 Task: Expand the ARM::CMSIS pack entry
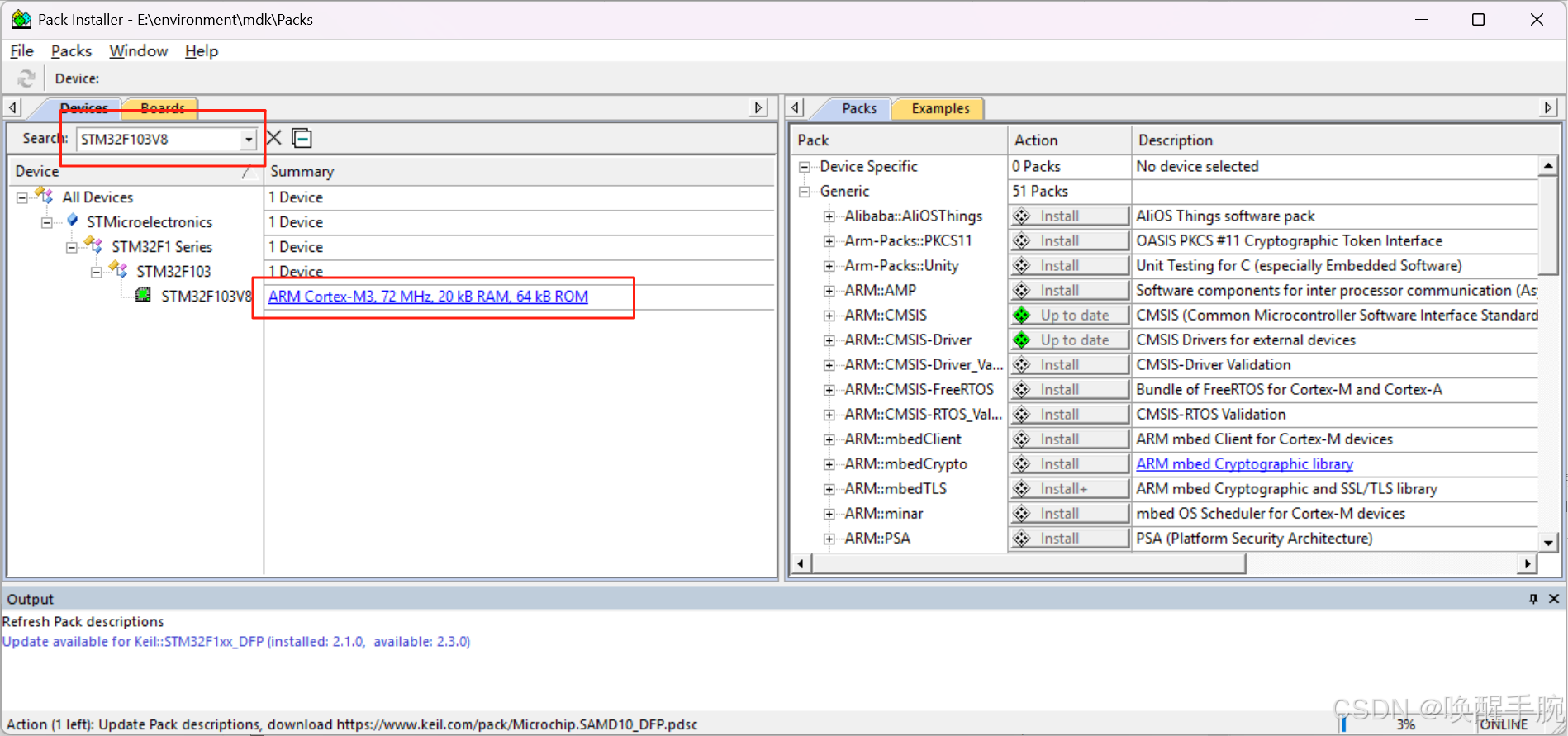829,316
